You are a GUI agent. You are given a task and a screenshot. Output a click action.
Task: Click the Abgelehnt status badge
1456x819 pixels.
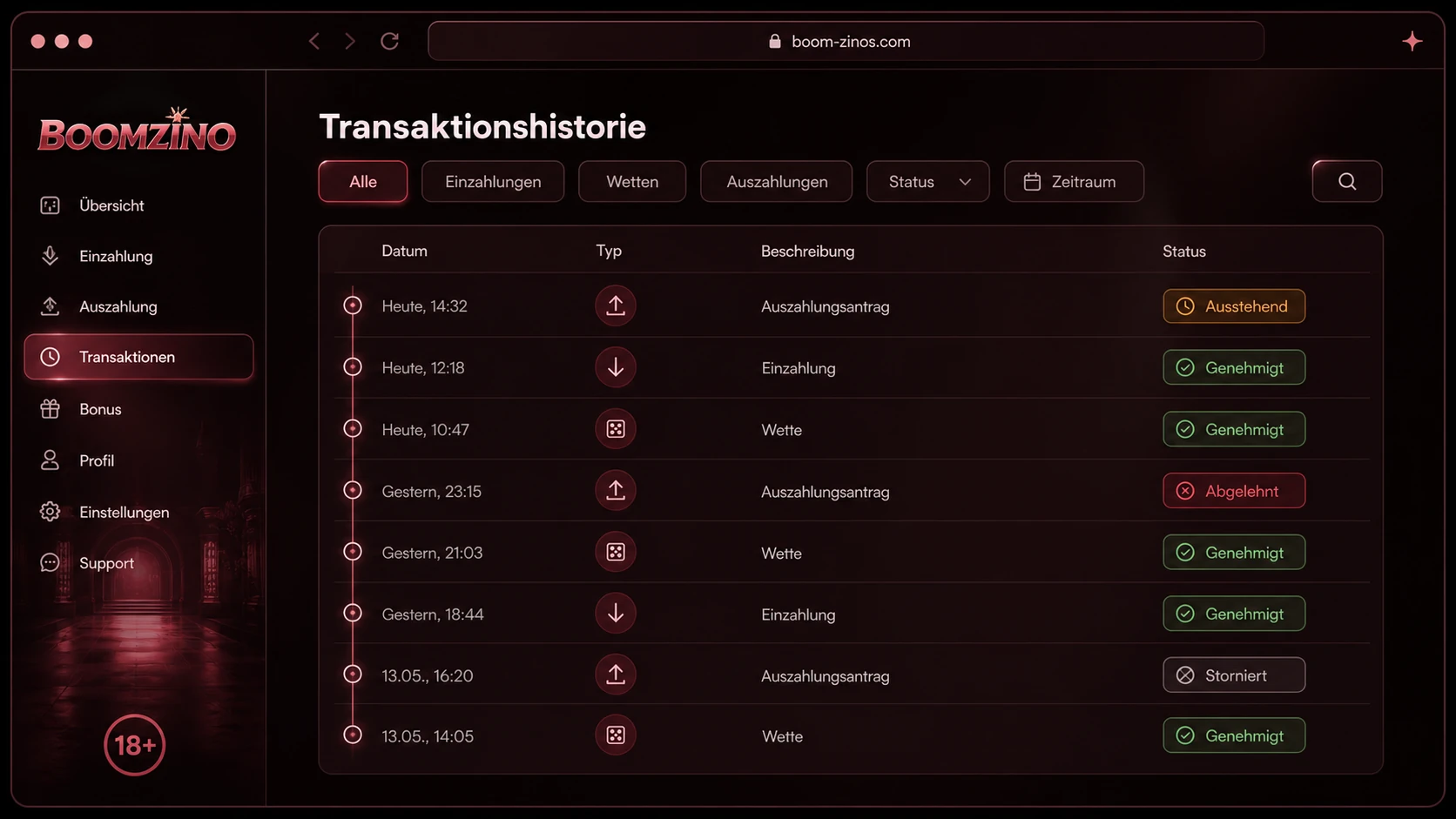tap(1234, 491)
